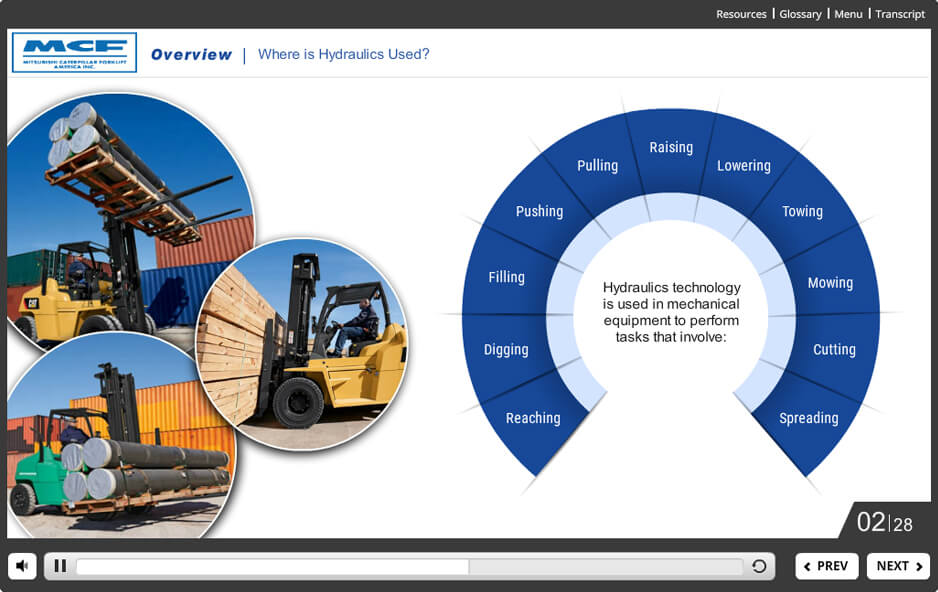Image resolution: width=938 pixels, height=592 pixels.
Task: Click the Towing wheel segment
Action: (802, 212)
